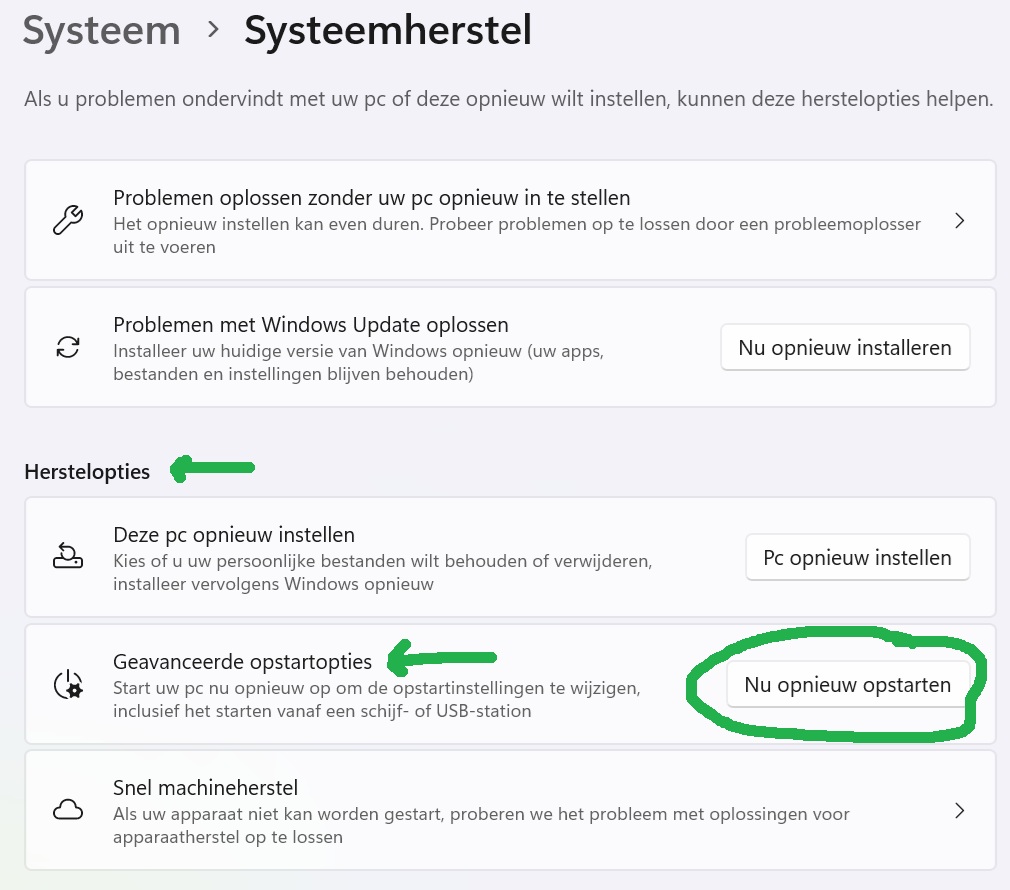The height and width of the screenshot is (890, 1010).
Task: Click the Deze pc opnieuw instellen heading
Action: (234, 535)
